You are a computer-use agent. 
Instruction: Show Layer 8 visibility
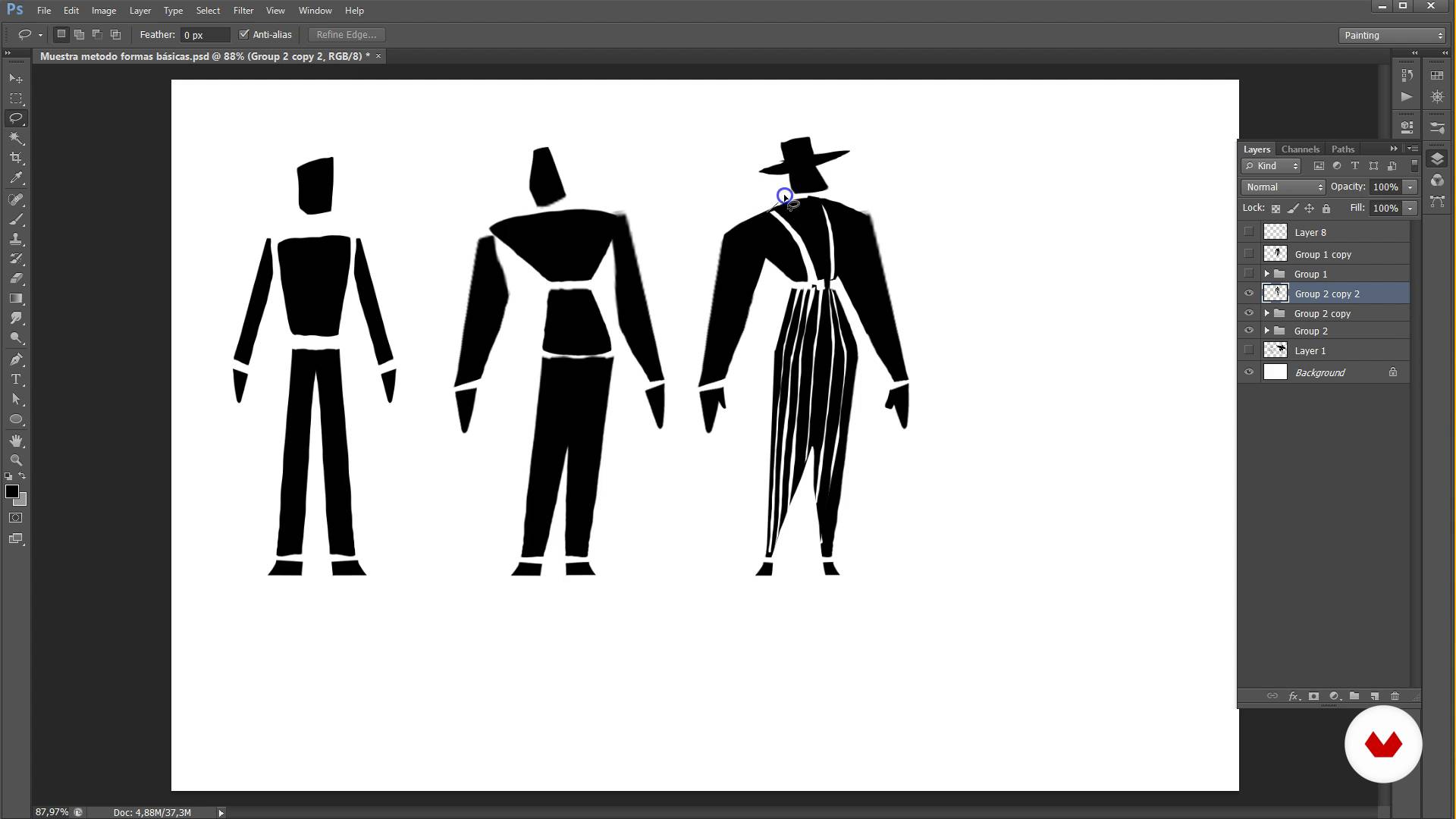pyautogui.click(x=1249, y=232)
